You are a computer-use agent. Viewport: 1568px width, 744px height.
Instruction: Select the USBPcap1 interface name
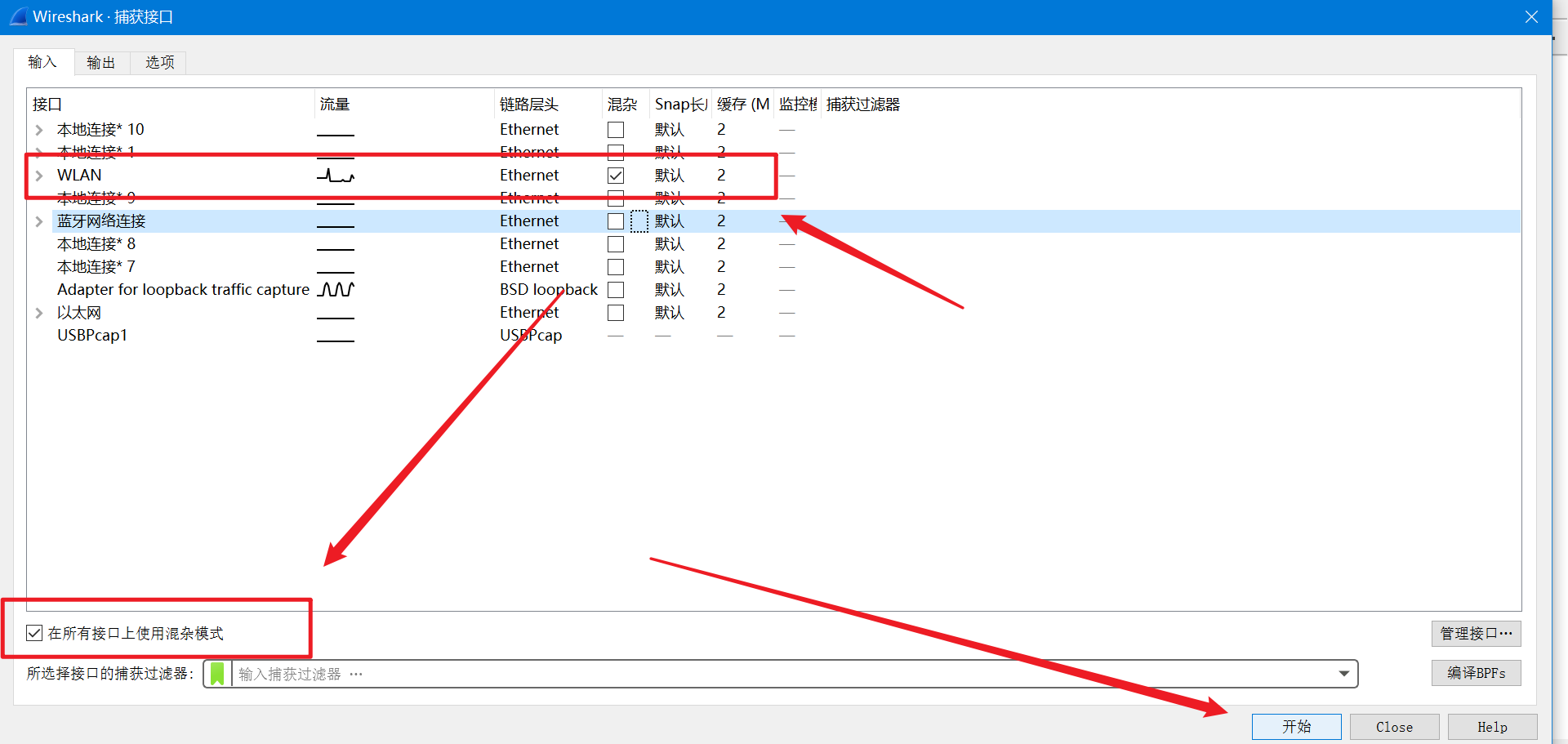pyautogui.click(x=92, y=335)
